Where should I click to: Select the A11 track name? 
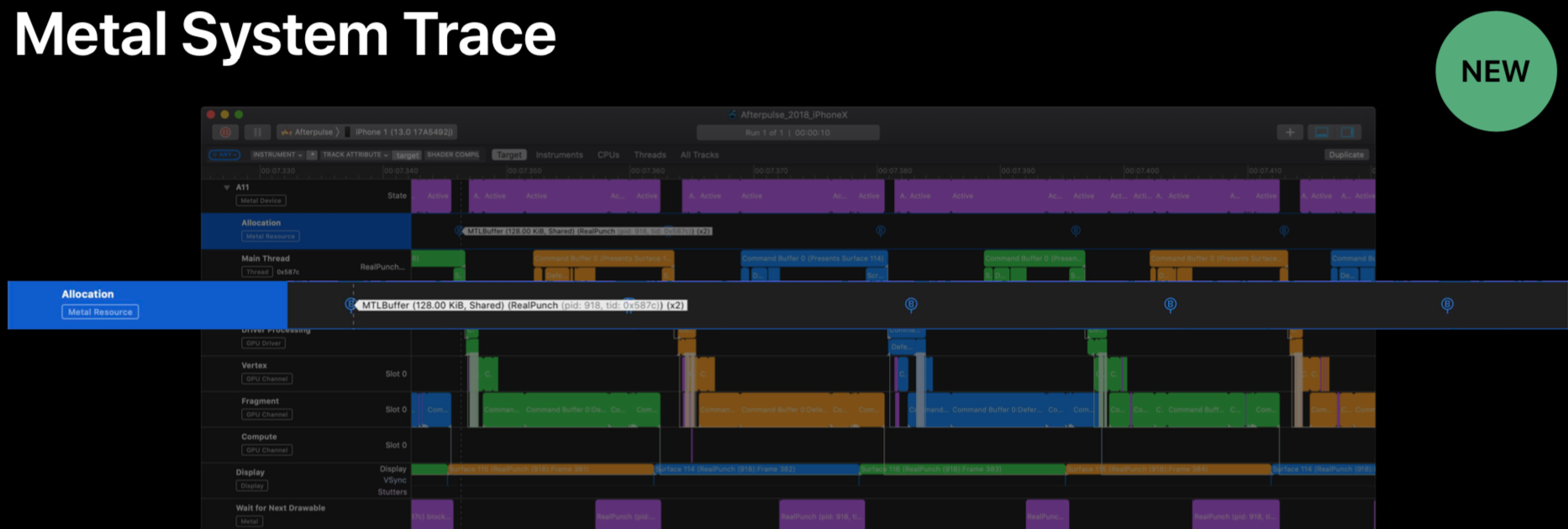coord(243,188)
